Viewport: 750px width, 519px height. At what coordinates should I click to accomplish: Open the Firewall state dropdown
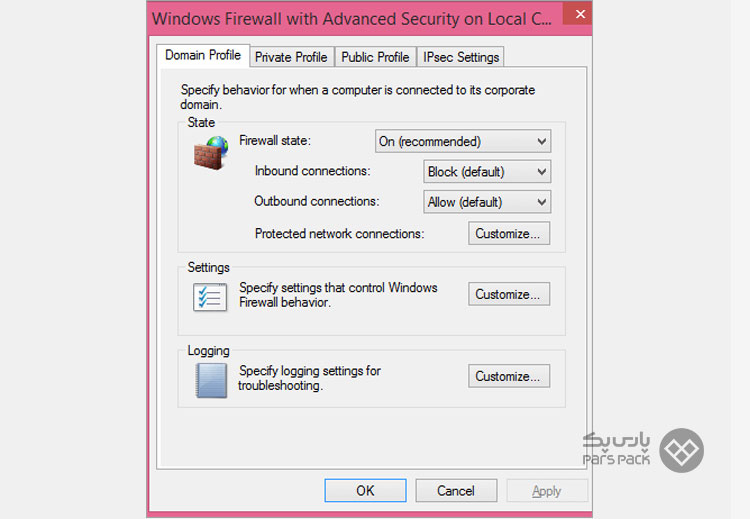pos(463,141)
